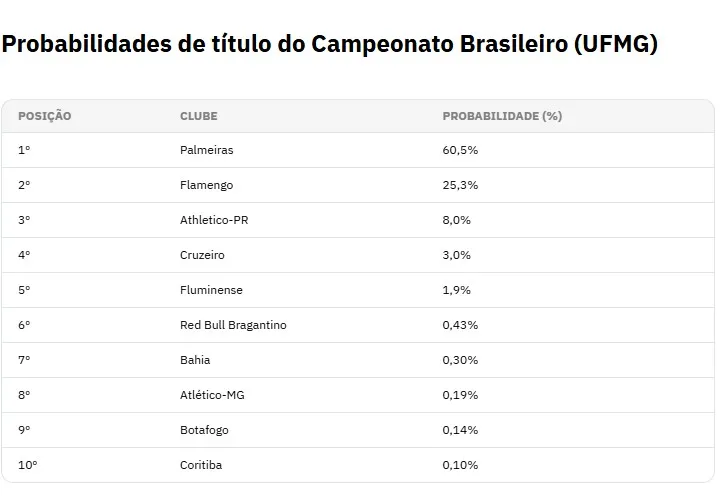Select the Botafogo club cell
The image size is (724, 500).
click(204, 430)
